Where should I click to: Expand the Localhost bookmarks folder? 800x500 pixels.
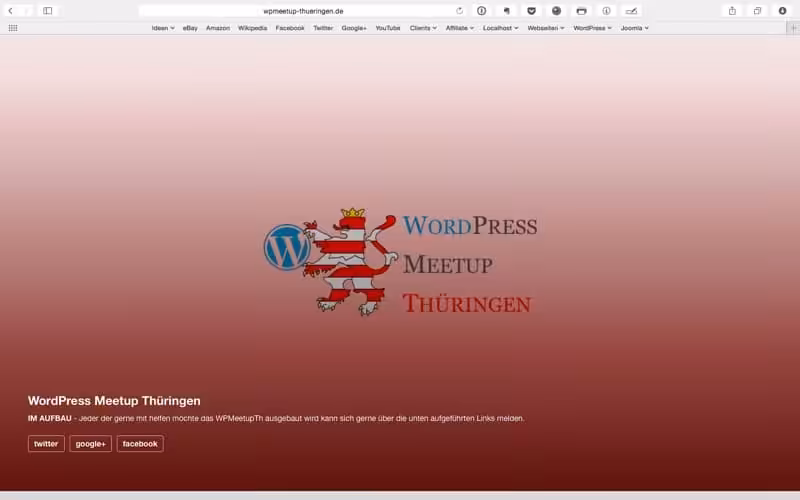[x=501, y=28]
